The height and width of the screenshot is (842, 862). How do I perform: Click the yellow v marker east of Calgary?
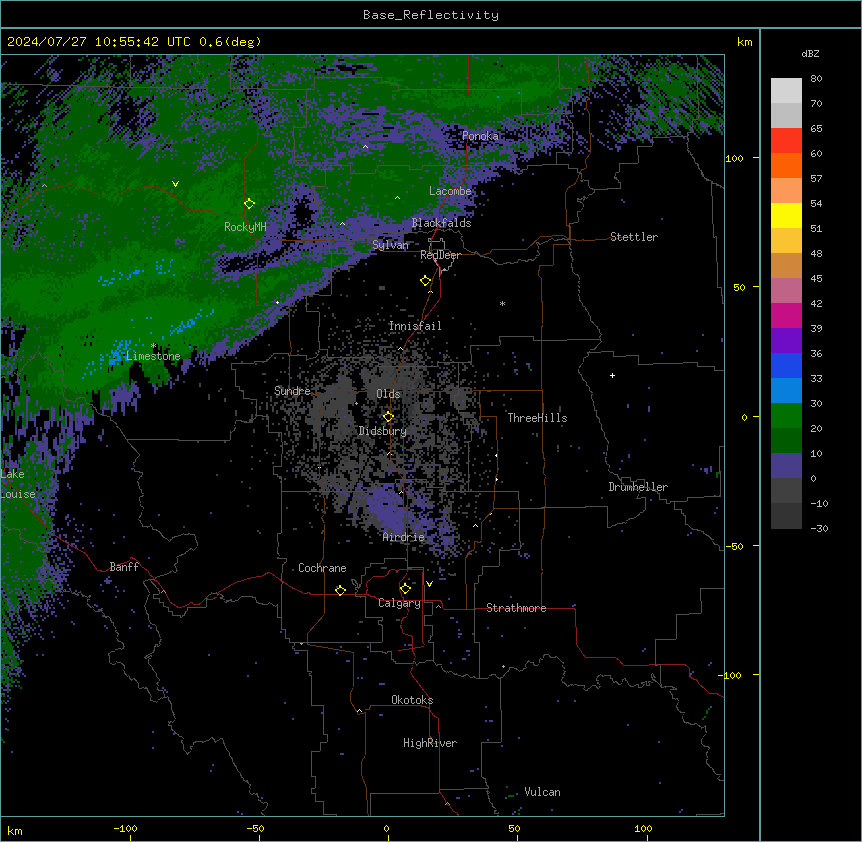(x=429, y=584)
